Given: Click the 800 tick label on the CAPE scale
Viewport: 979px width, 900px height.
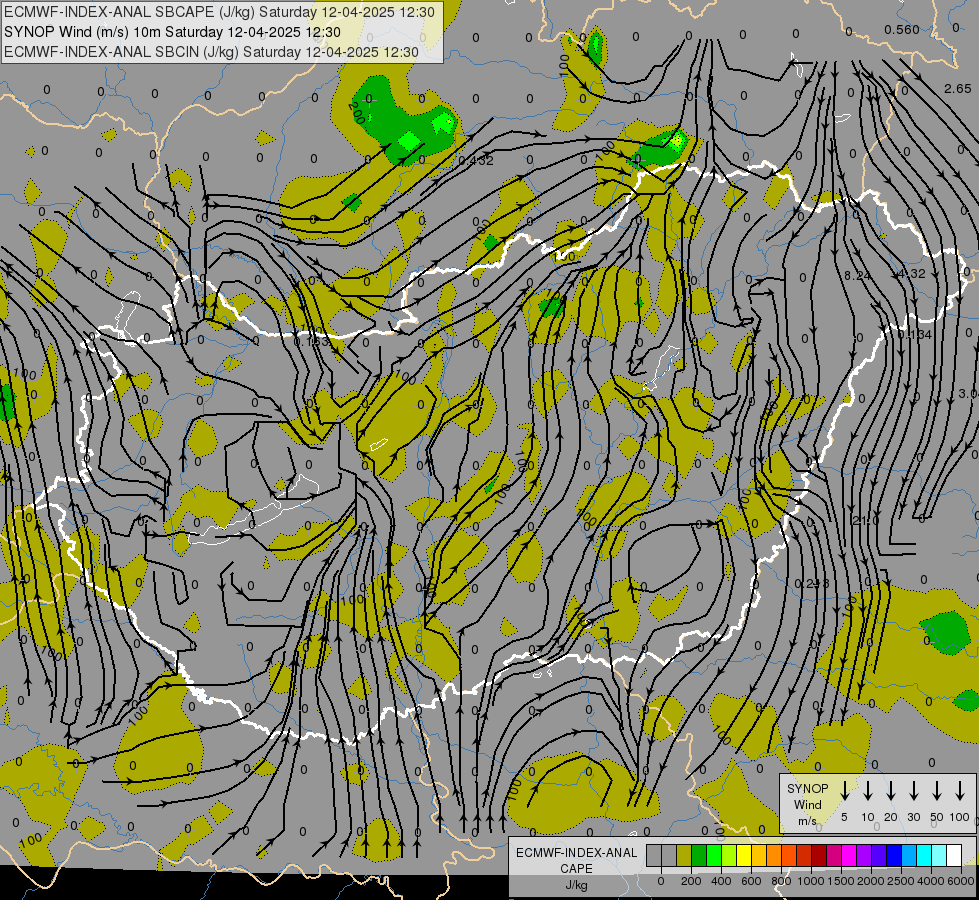Looking at the screenshot, I should 781,881.
